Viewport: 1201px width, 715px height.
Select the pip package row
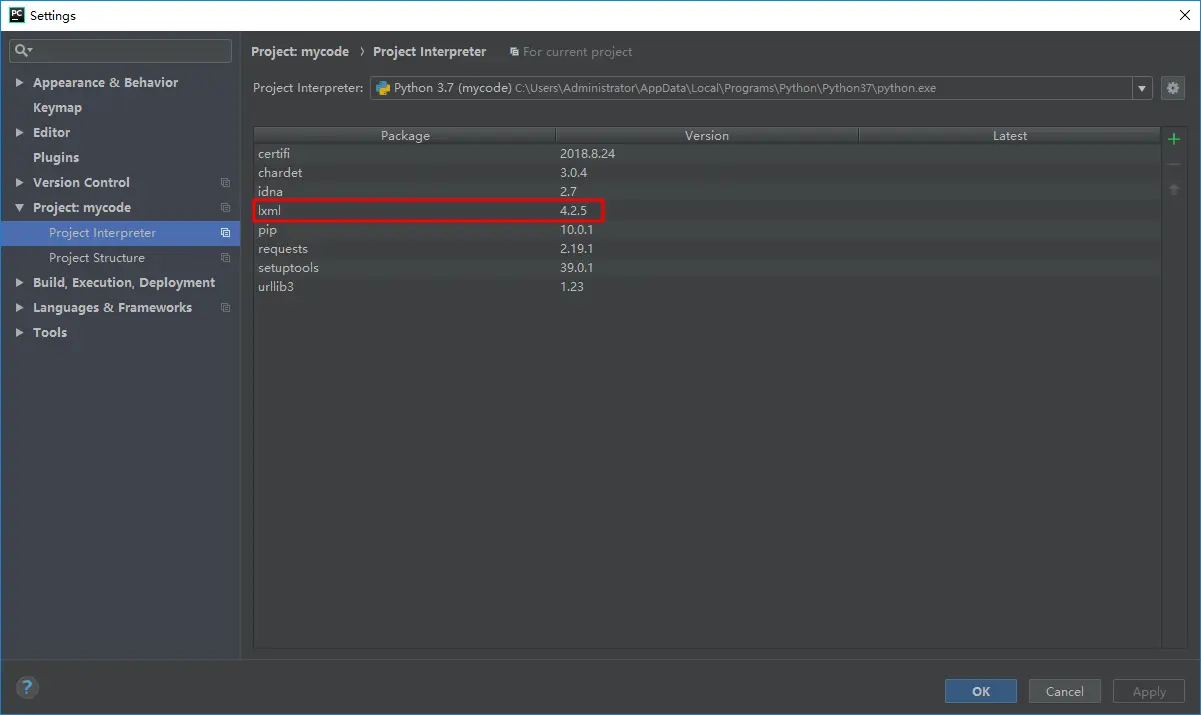point(707,230)
